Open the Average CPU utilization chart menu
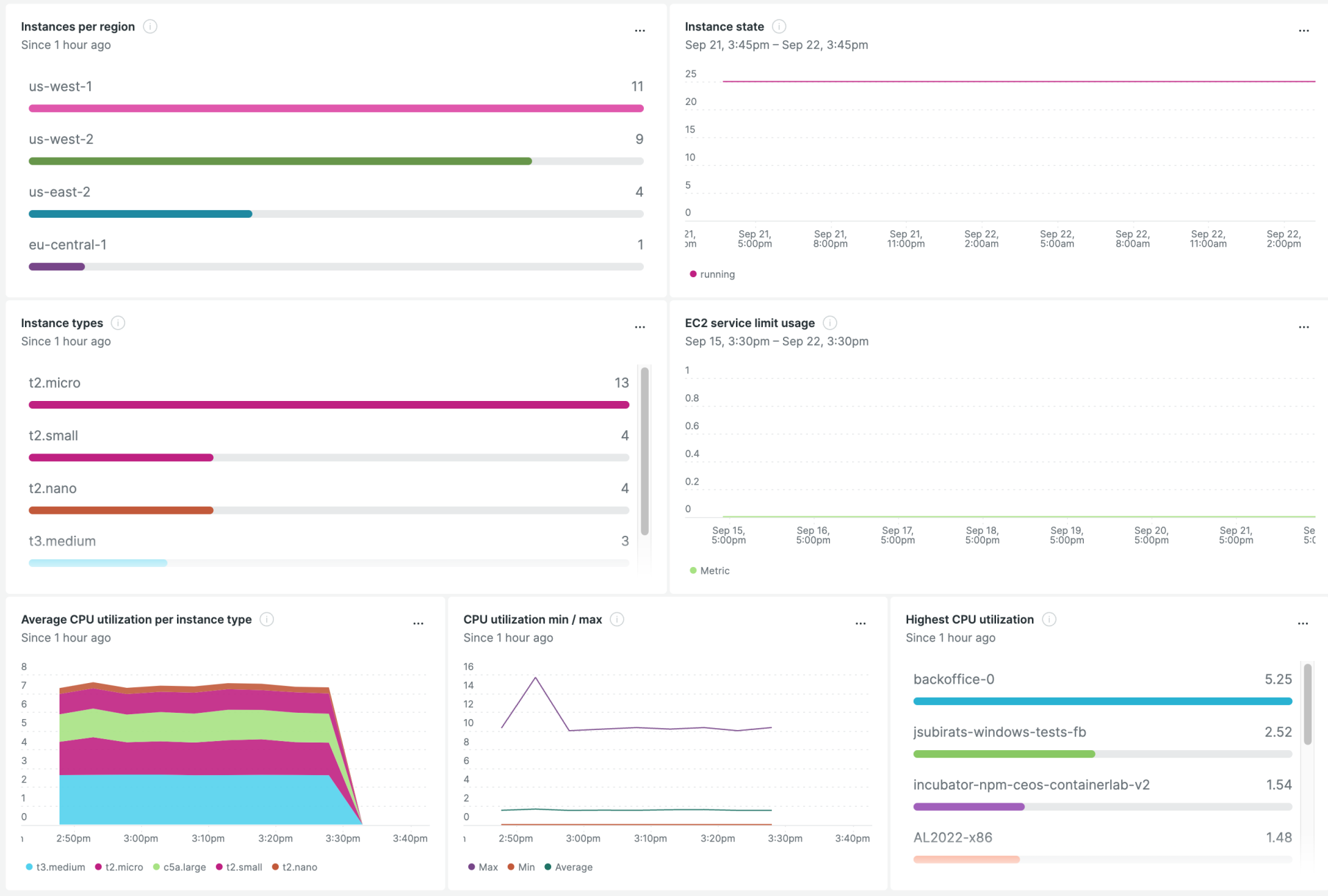The height and width of the screenshot is (896, 1328). [418, 623]
